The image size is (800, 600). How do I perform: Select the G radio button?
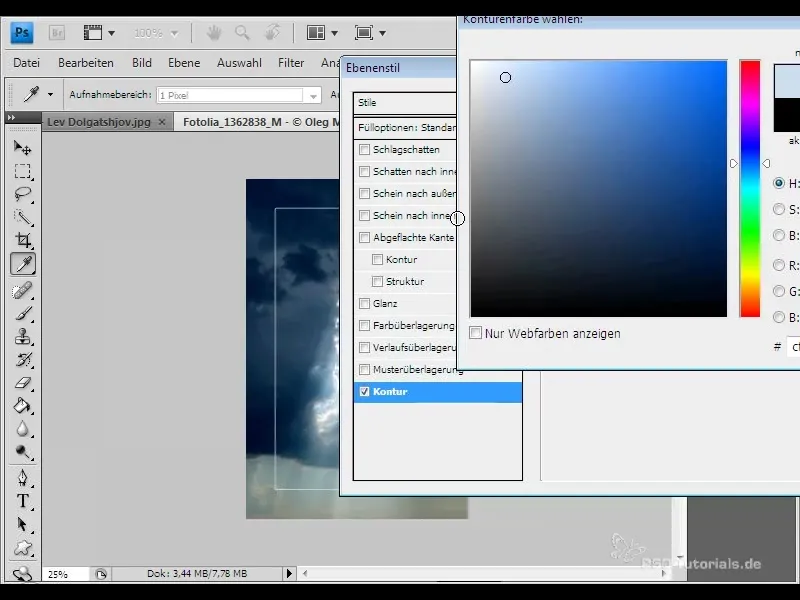779,291
